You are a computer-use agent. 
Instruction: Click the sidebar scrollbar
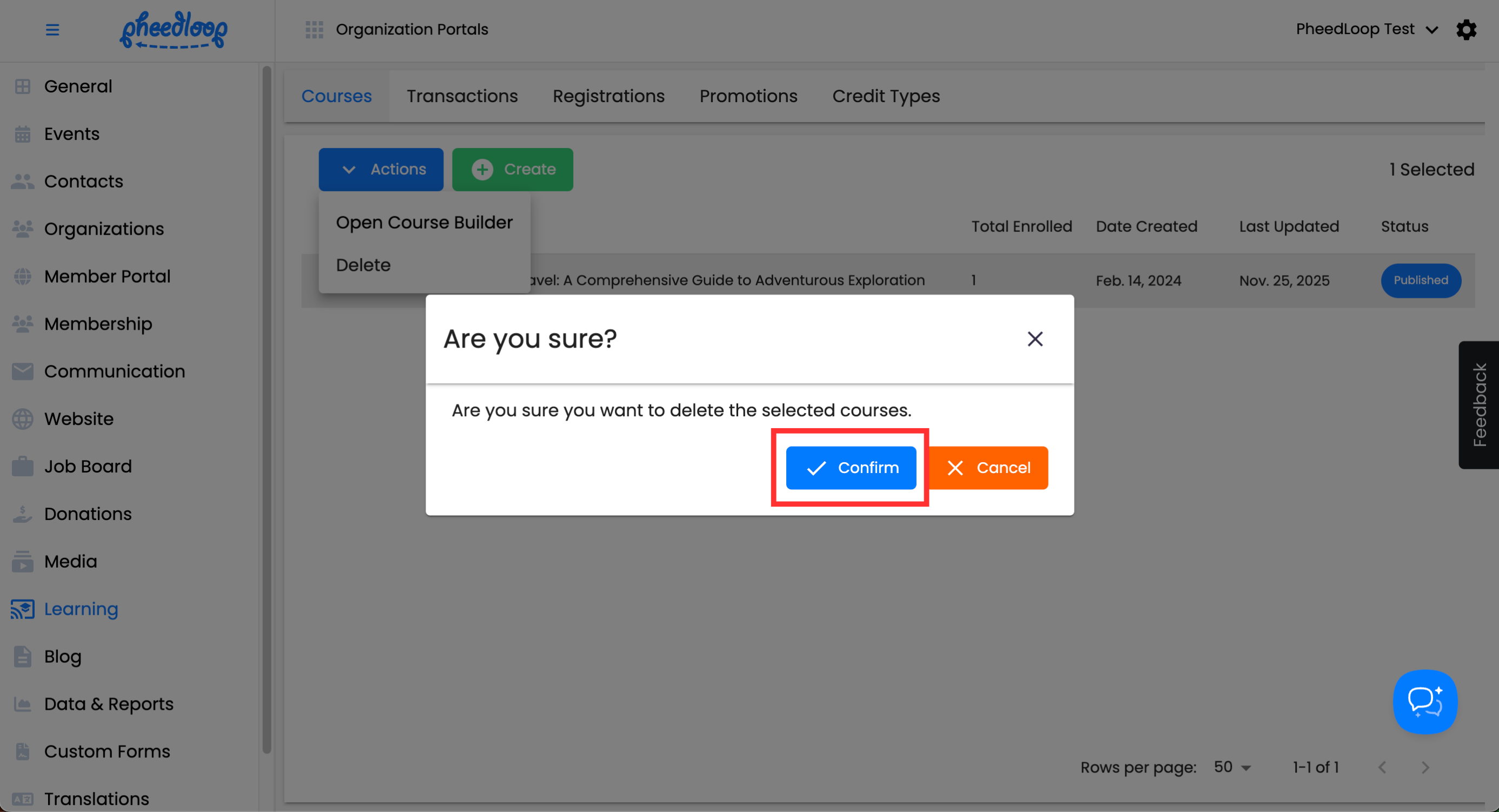267,407
